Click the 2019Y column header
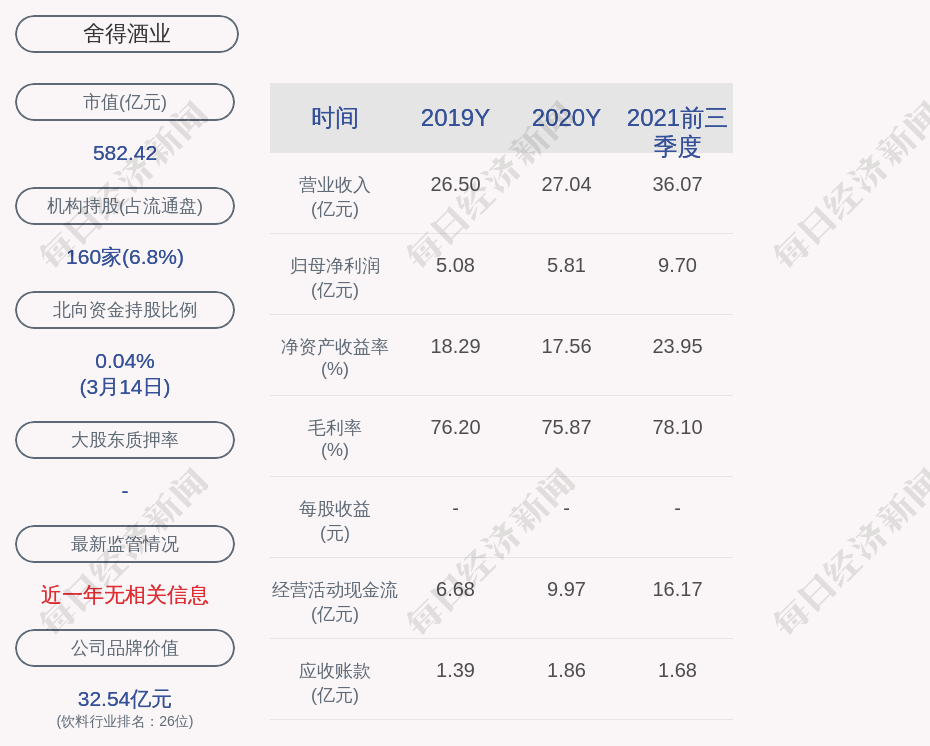The image size is (930, 746). point(455,118)
